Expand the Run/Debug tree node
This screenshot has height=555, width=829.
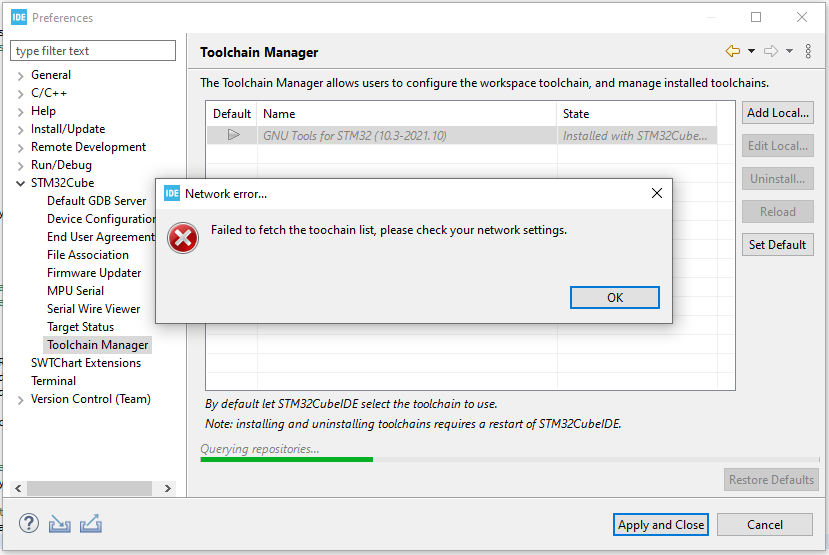click(20, 166)
